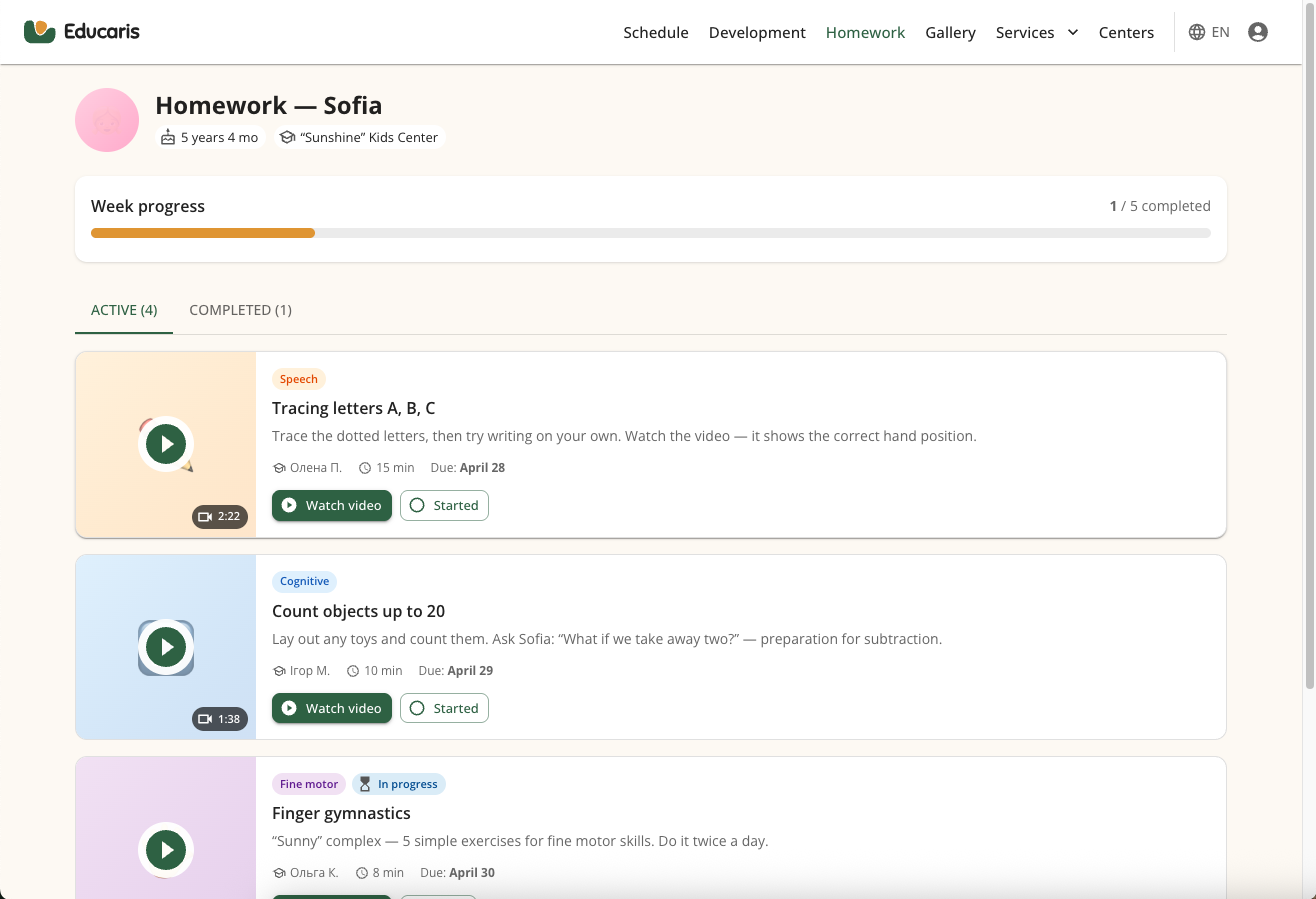
Task: Watch video for Tracing letters A, B, C
Action: point(332,506)
